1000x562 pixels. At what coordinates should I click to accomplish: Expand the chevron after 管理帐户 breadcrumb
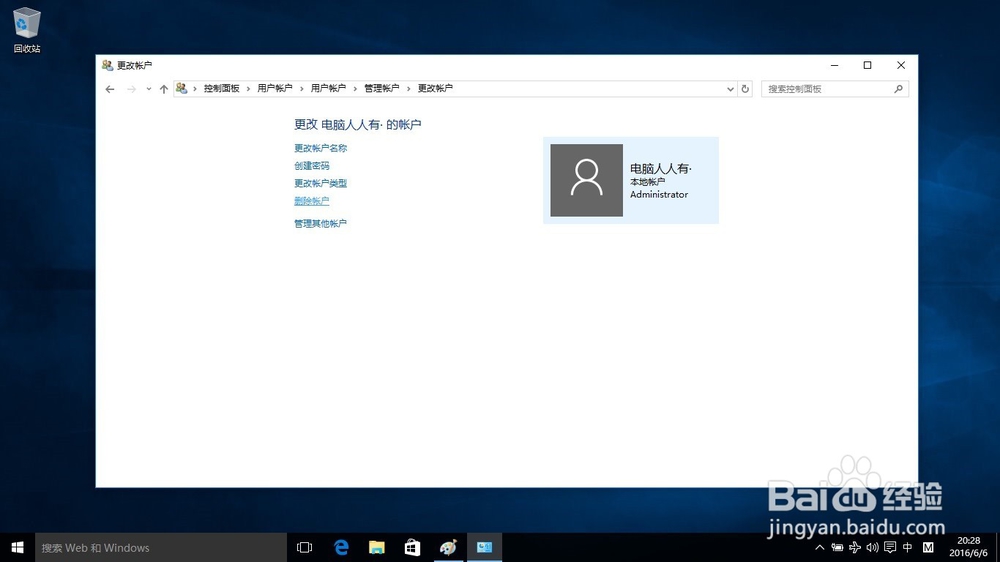coord(408,89)
